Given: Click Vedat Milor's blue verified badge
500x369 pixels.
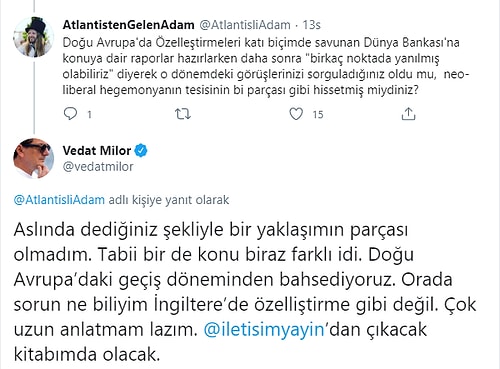Looking at the screenshot, I should click(x=141, y=151).
